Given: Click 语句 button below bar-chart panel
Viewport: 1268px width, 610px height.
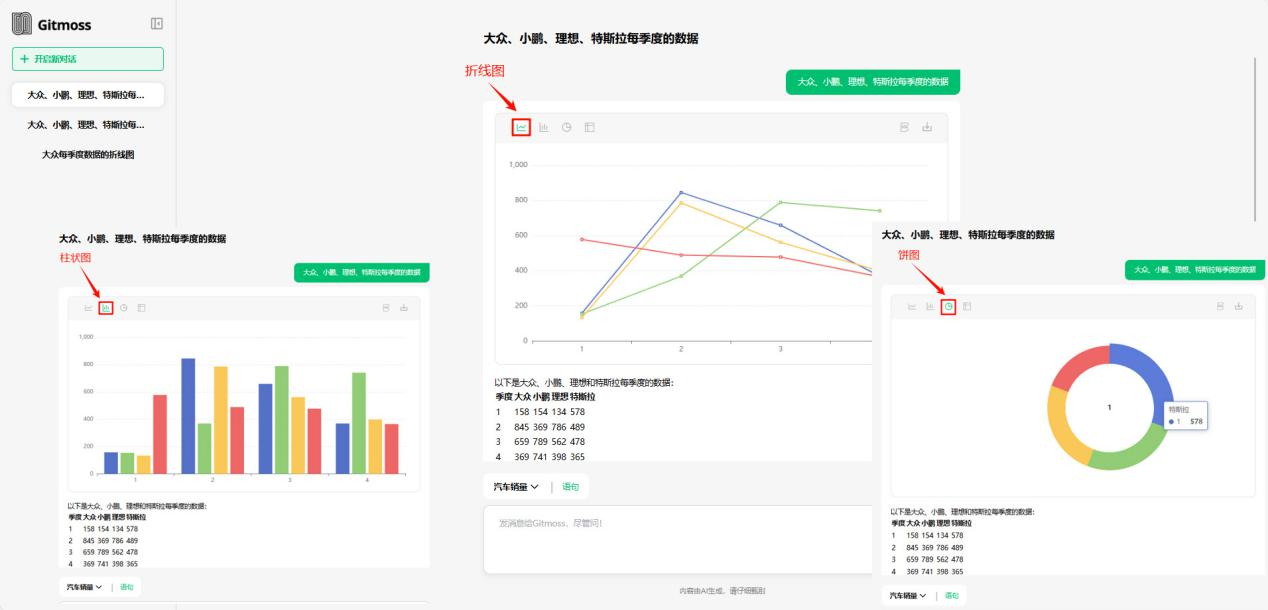Looking at the screenshot, I should click(x=126, y=587).
